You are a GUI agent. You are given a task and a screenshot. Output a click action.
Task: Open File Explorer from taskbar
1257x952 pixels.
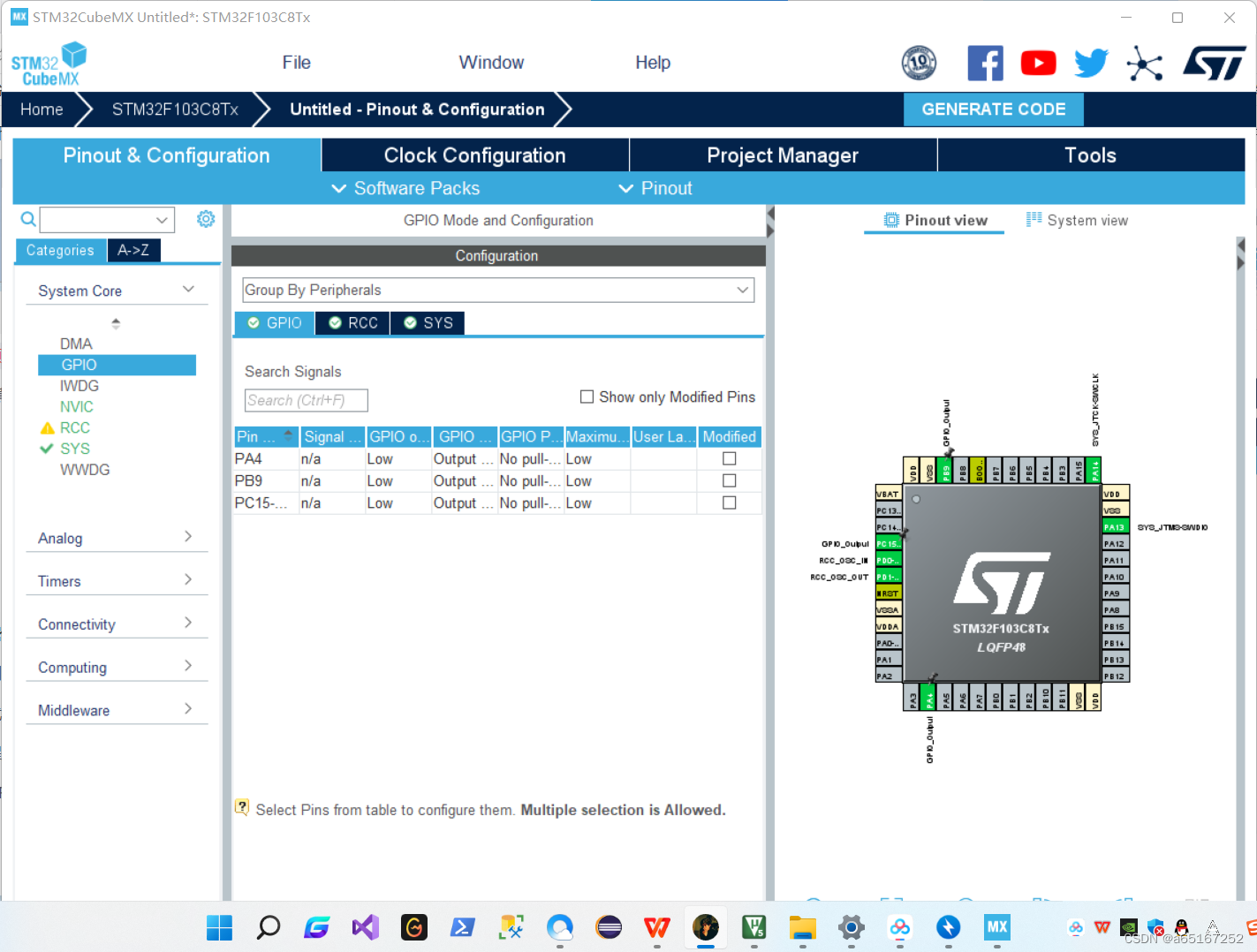pos(802,927)
